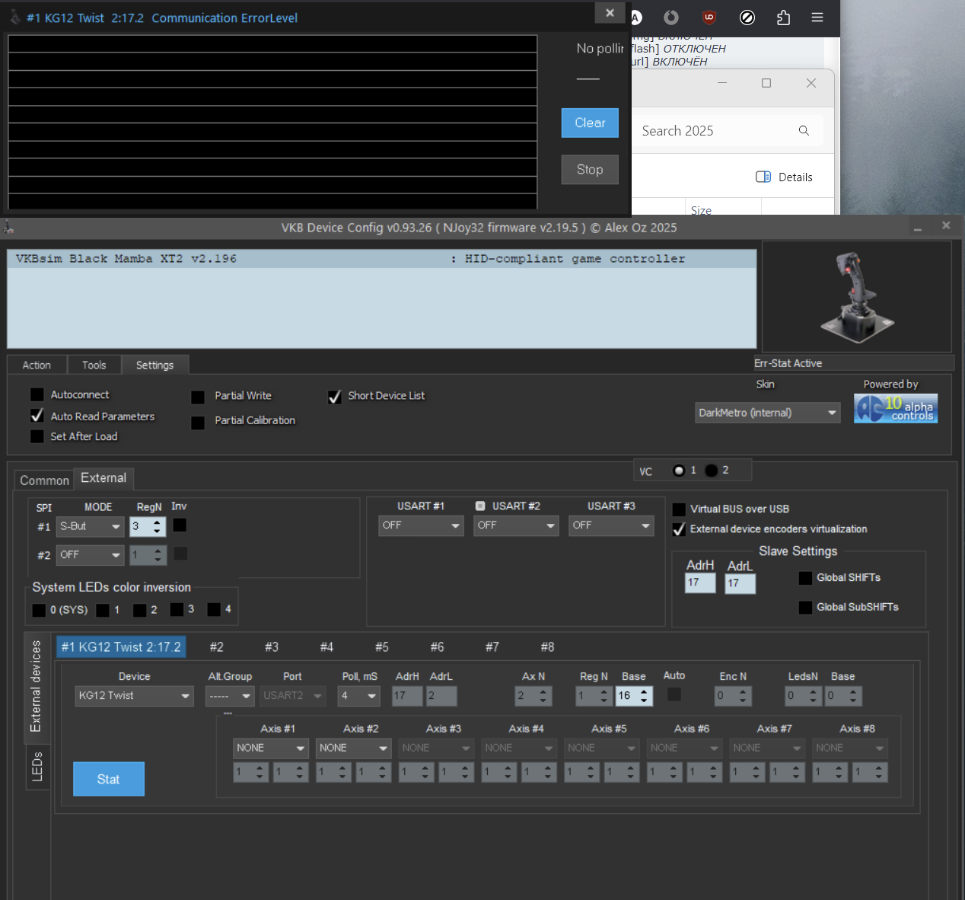Click the search magnifier in Search 2025
Image resolution: width=965 pixels, height=900 pixels.
804,131
